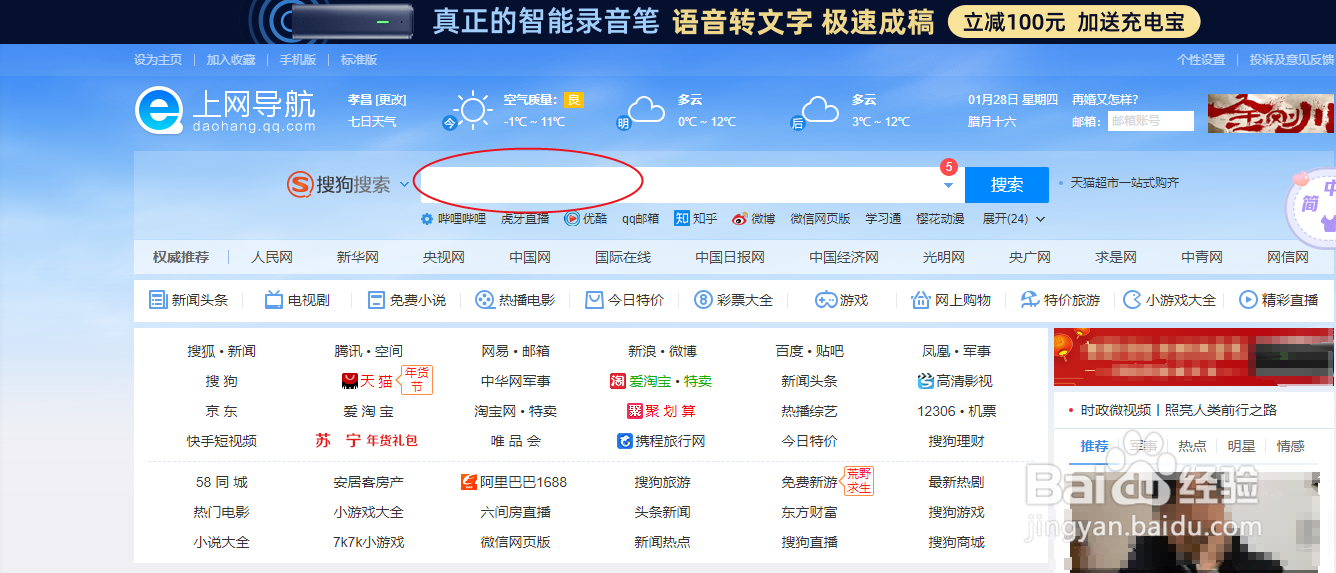1336x573 pixels.
Task: Click the 搜索 button
Action: click(1007, 185)
